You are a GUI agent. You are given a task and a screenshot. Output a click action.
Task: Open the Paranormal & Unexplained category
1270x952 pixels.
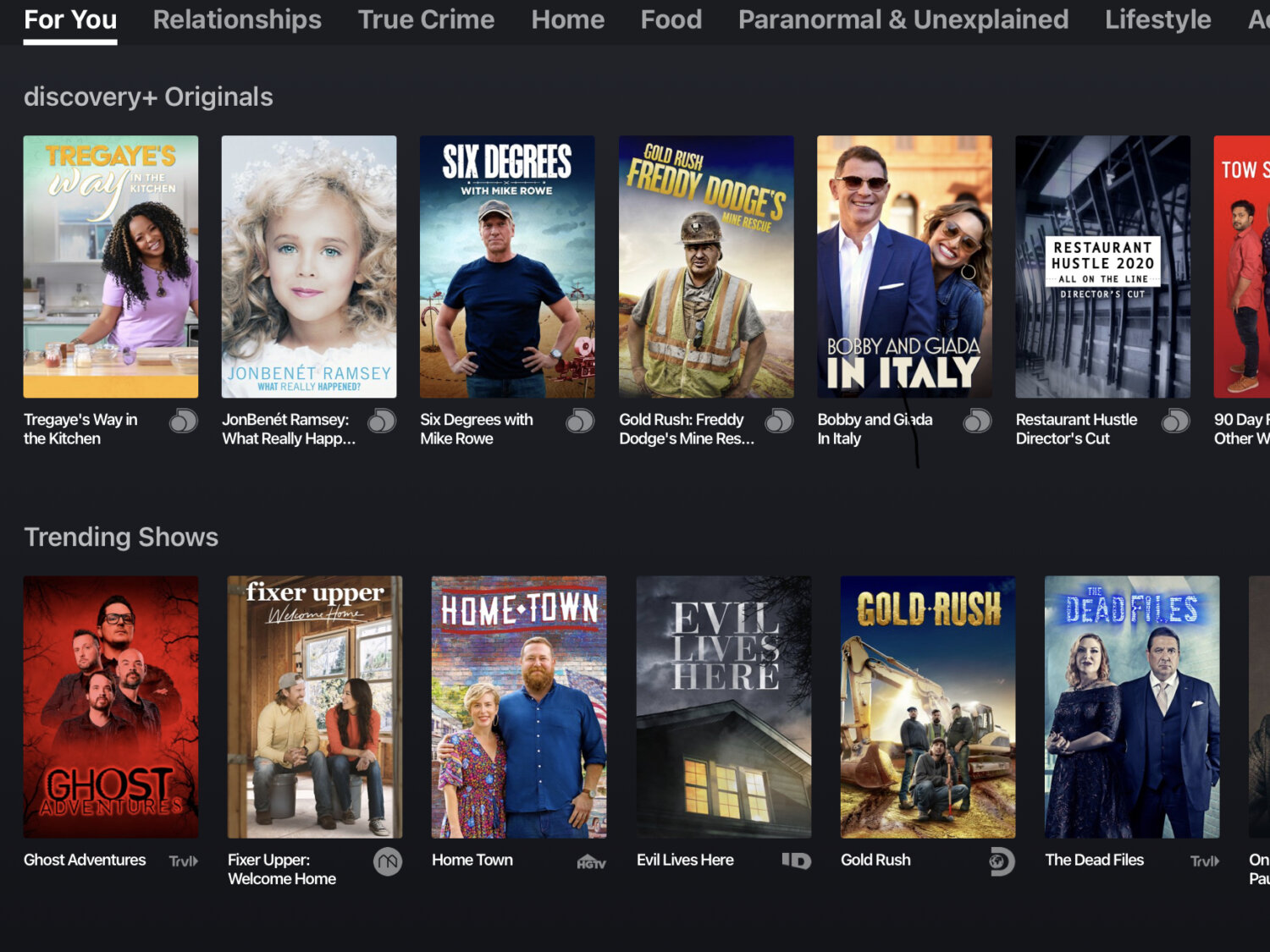pos(903,19)
